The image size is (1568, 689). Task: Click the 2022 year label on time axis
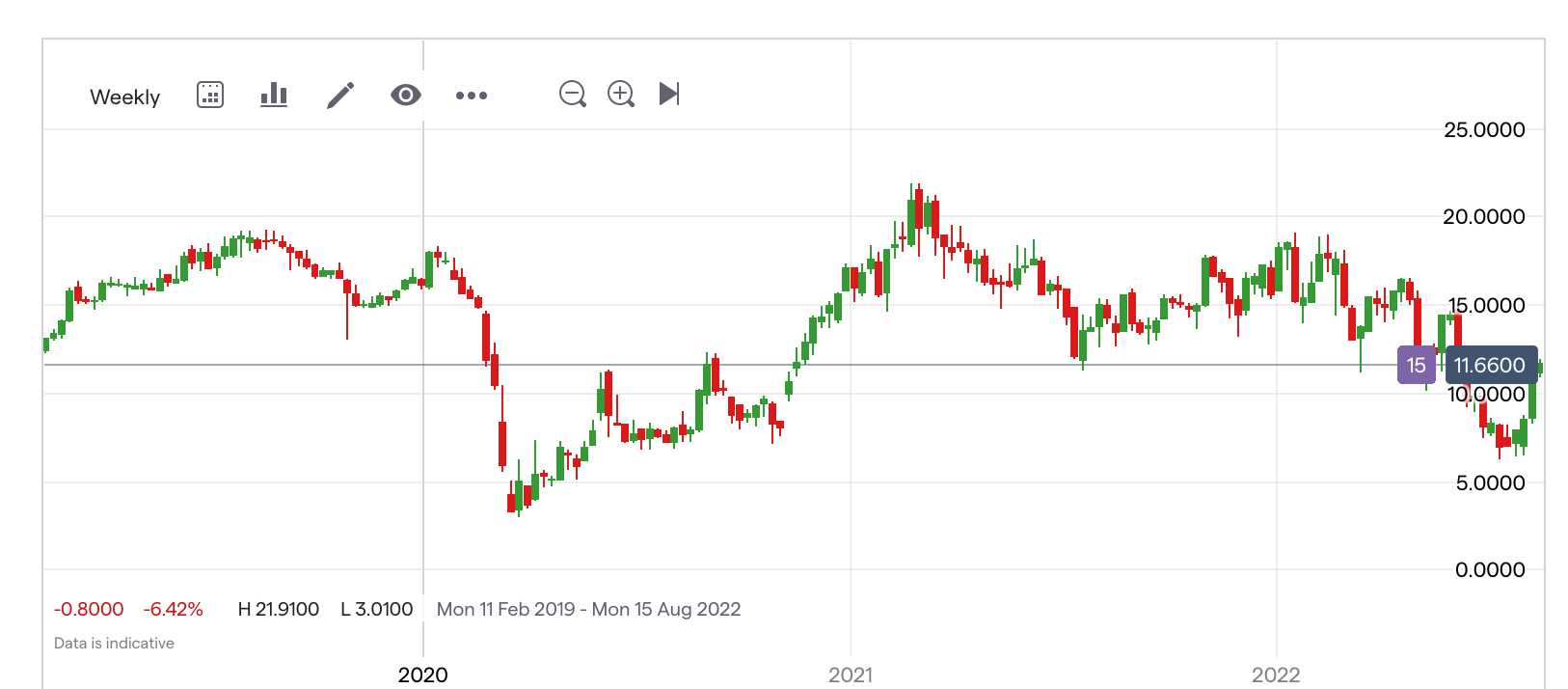click(1276, 675)
